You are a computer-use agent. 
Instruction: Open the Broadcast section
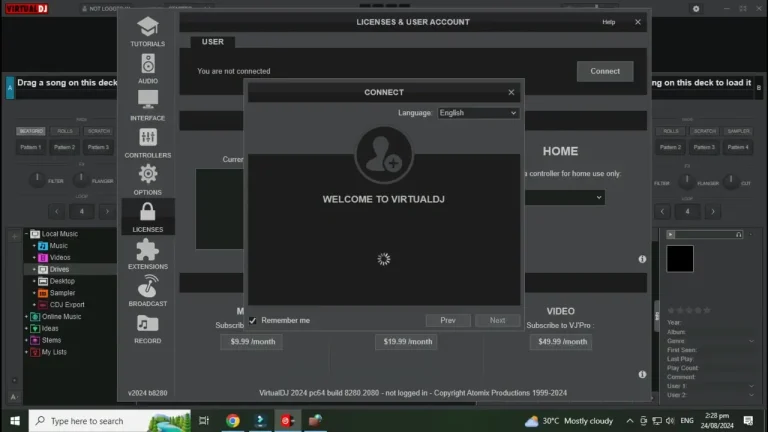pyautogui.click(x=147, y=291)
